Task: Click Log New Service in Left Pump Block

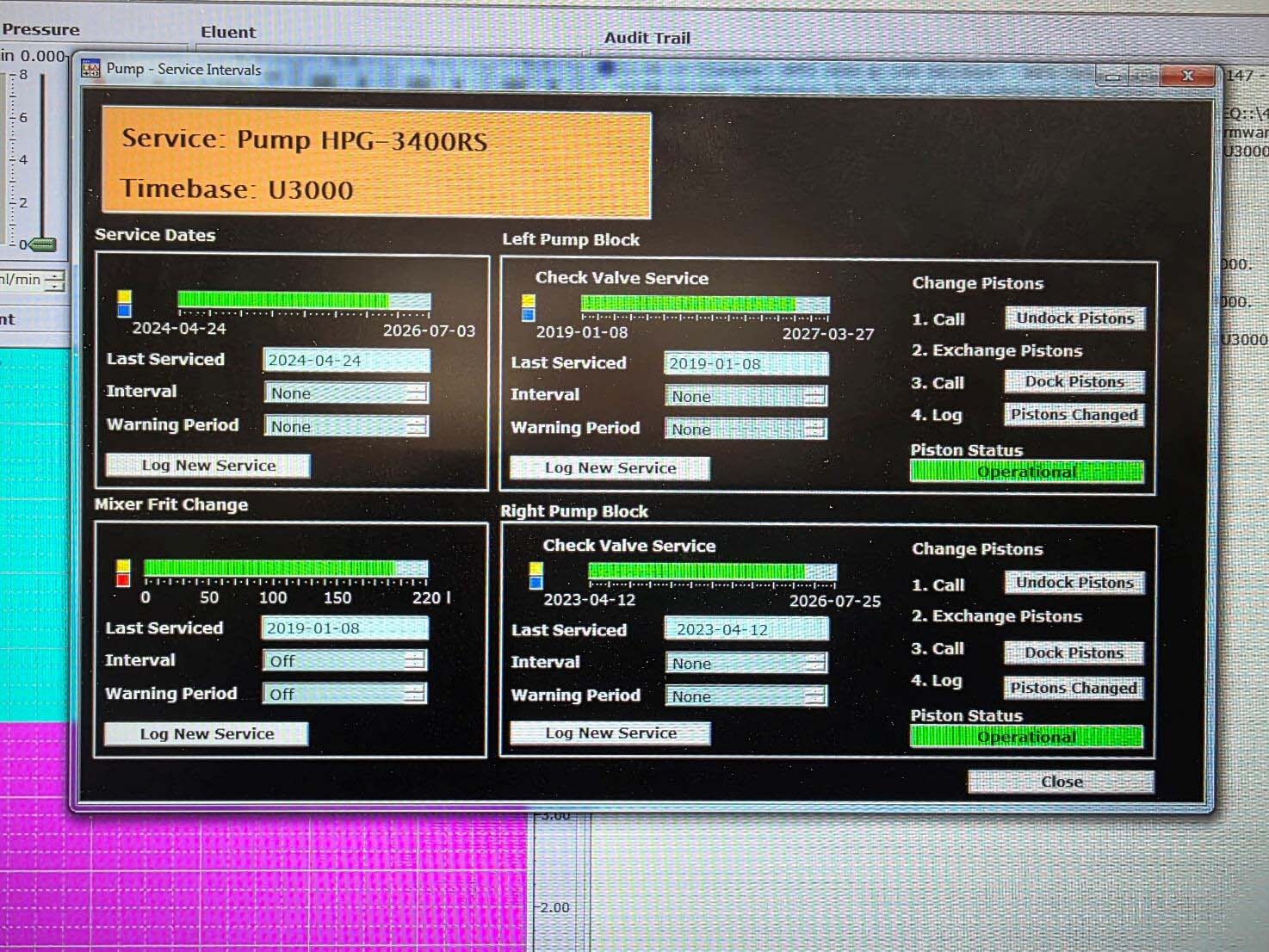Action: coord(610,468)
